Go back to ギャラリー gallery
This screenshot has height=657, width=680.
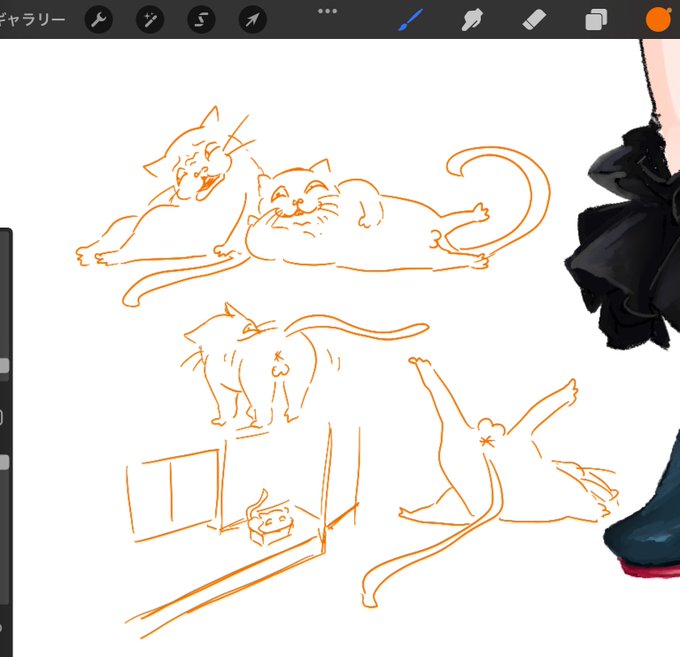(x=32, y=20)
